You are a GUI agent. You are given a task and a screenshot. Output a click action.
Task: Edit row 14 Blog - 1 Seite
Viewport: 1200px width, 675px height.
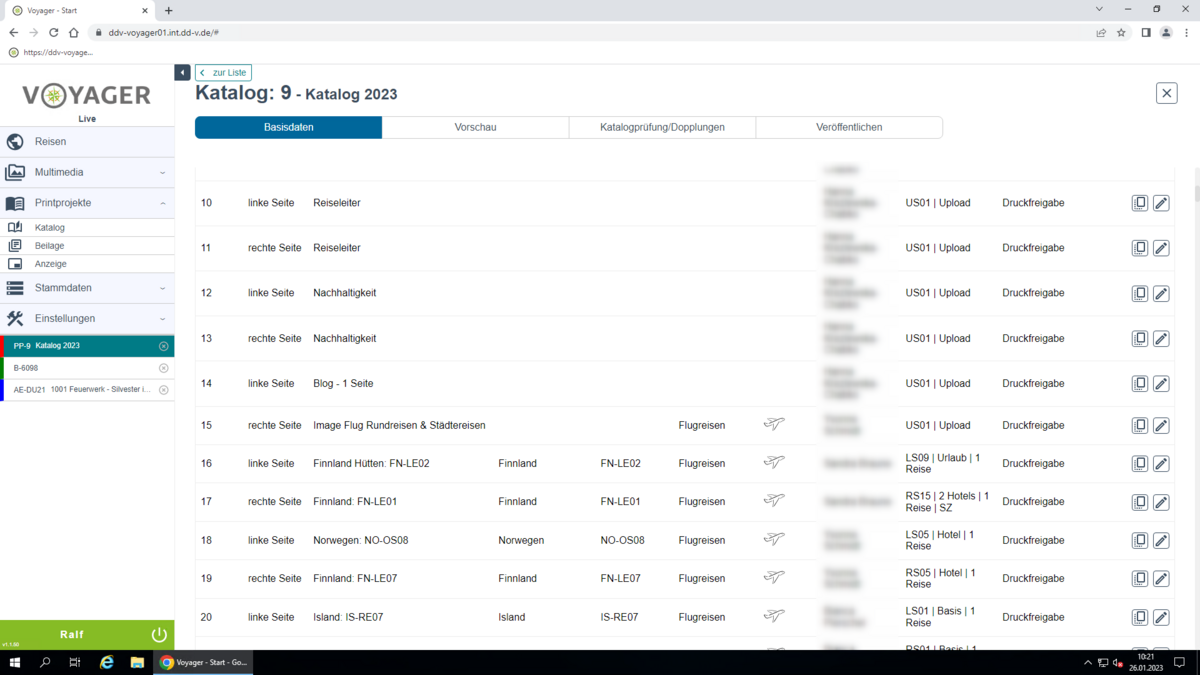(x=1161, y=384)
